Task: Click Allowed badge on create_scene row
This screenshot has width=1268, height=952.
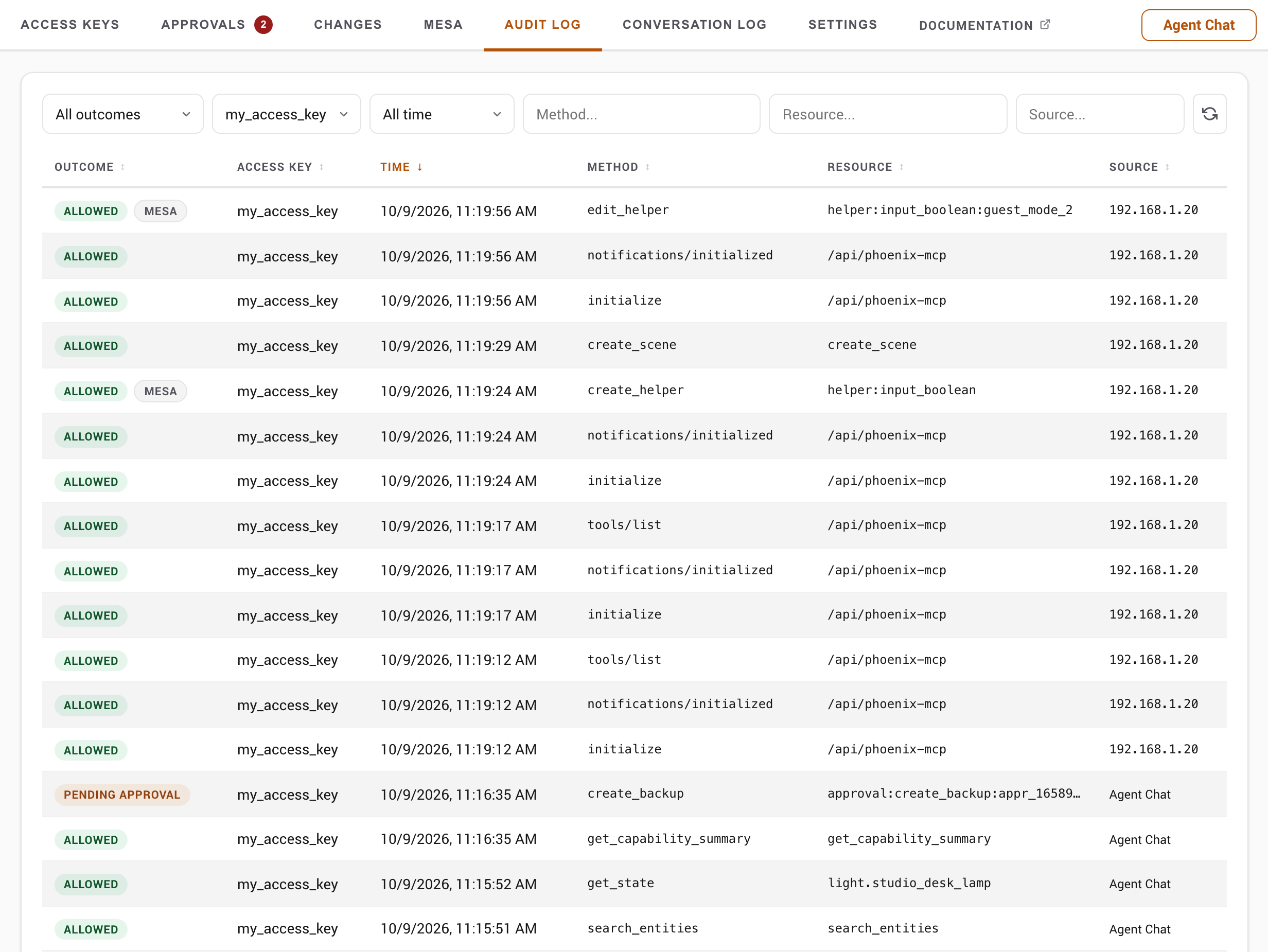Action: (x=91, y=346)
